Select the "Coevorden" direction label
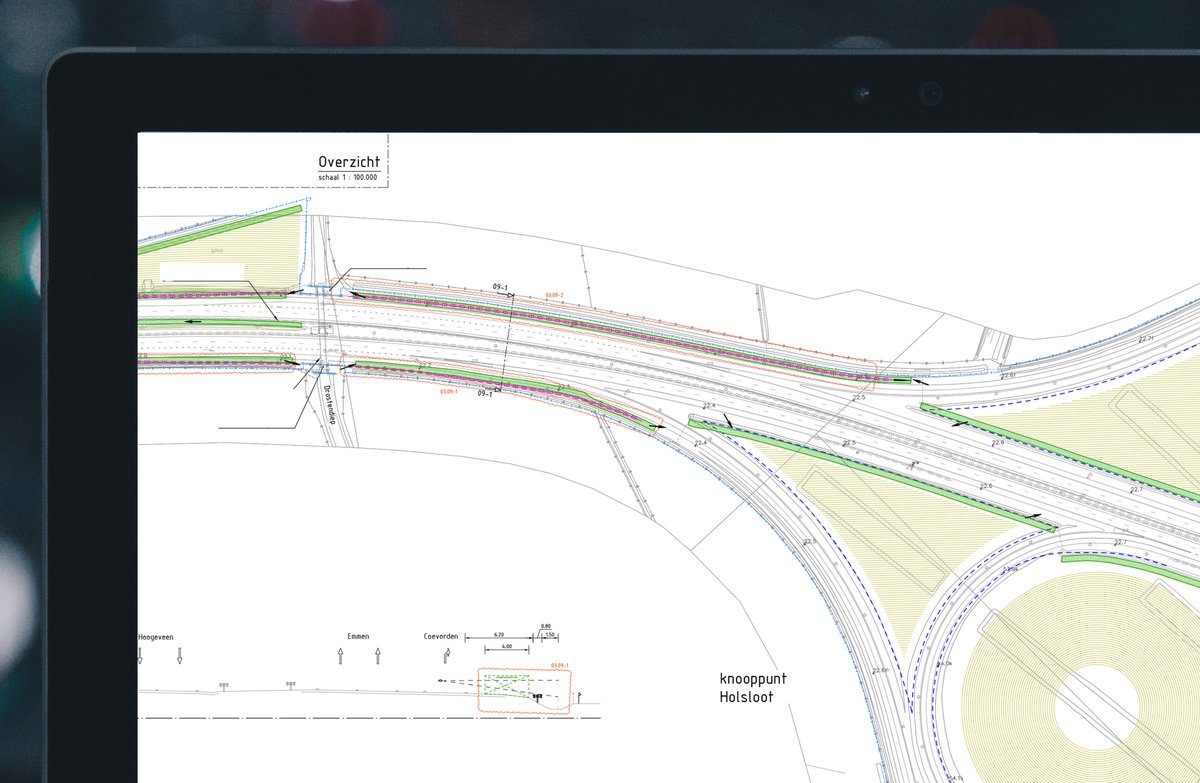1200x783 pixels. pos(441,636)
